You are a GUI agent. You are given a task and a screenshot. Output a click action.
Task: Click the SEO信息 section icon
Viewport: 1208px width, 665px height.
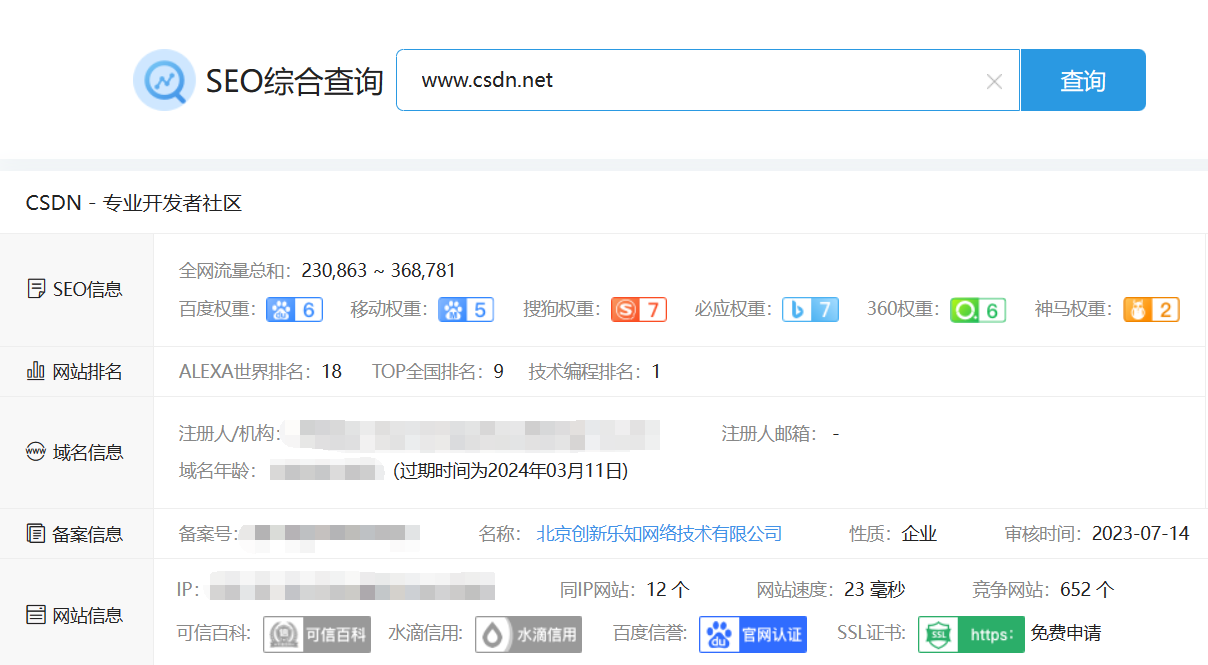click(x=36, y=290)
